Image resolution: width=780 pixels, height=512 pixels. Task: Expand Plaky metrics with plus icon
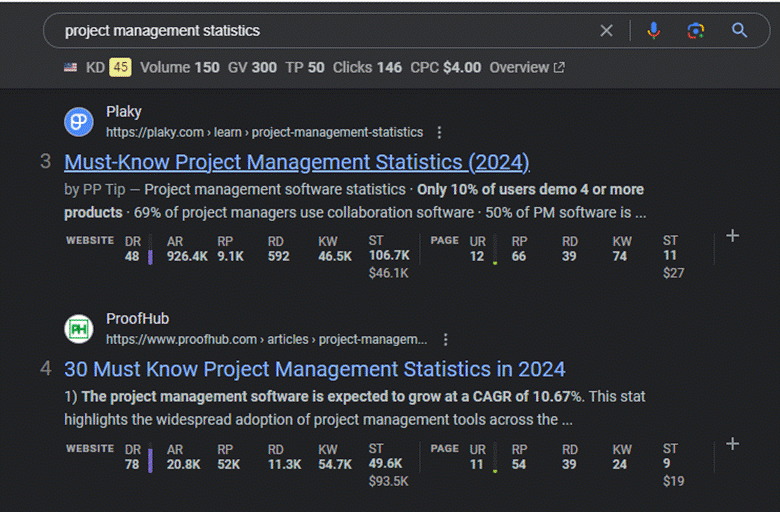coord(732,236)
